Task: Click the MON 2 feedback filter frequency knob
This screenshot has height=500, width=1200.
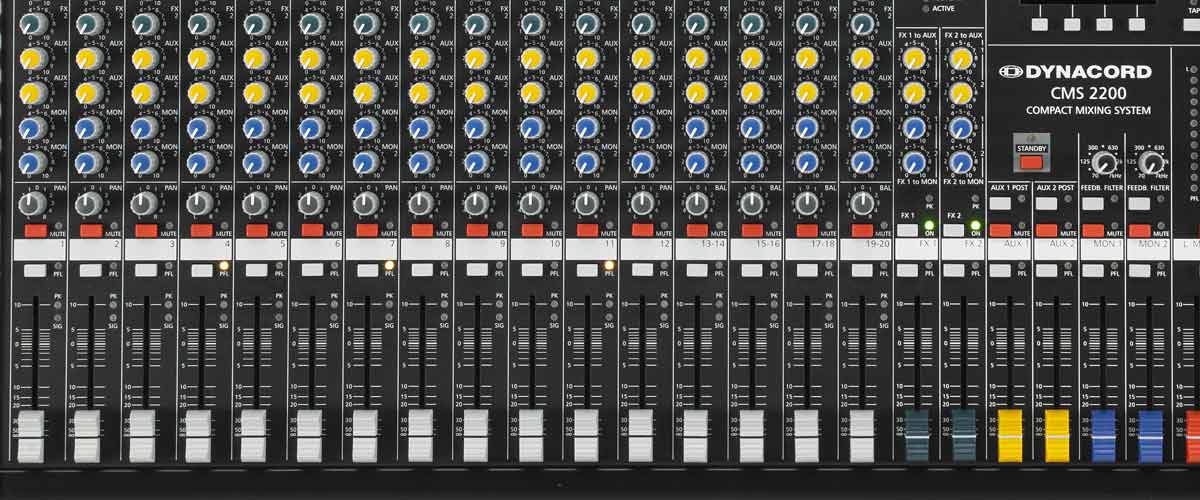Action: tap(1149, 163)
